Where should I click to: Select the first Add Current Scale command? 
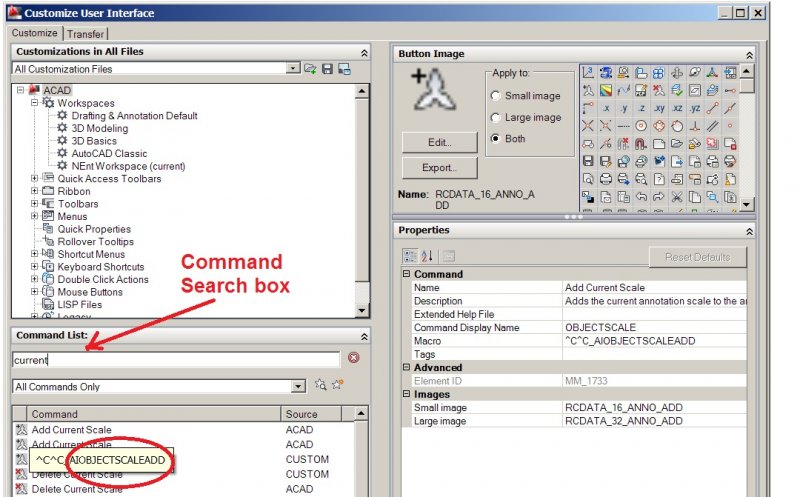71,430
